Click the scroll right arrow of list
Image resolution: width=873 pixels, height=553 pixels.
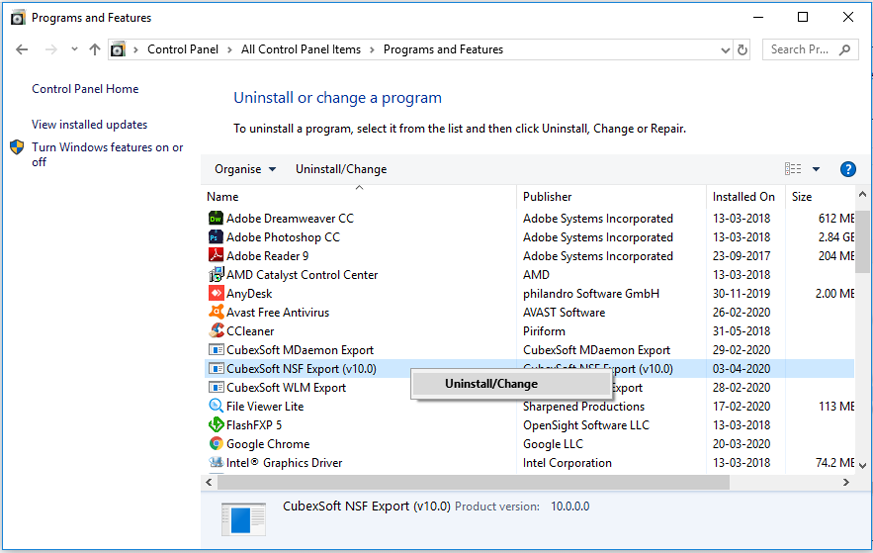tap(846, 482)
